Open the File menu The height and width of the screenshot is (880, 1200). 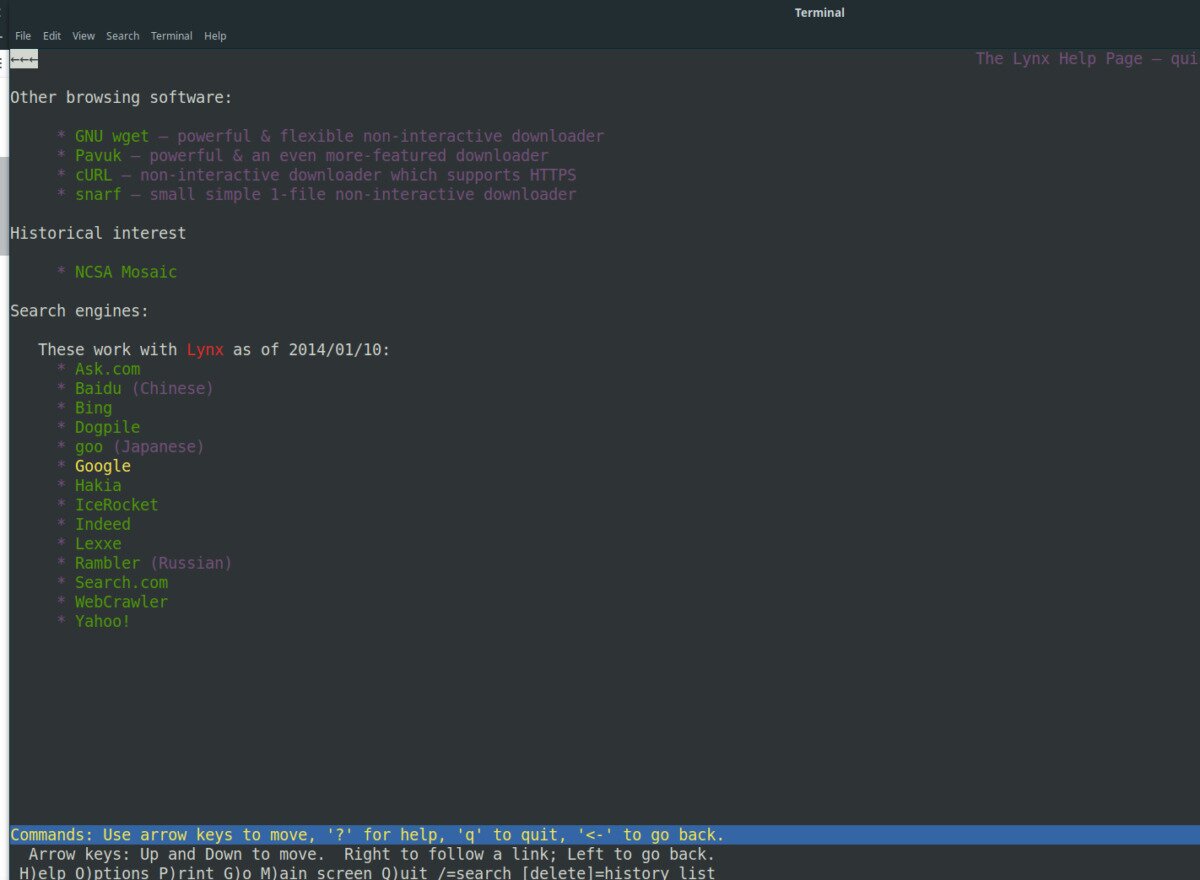[23, 36]
